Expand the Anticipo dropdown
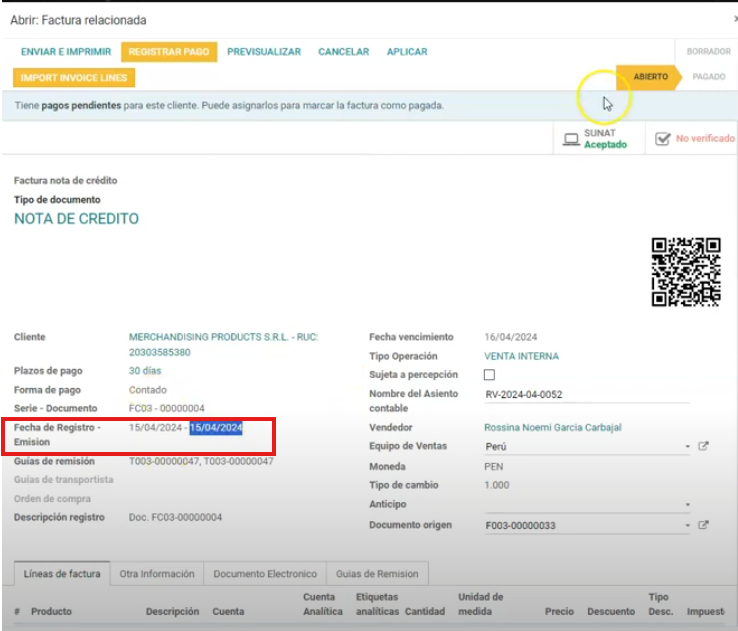 [688, 505]
